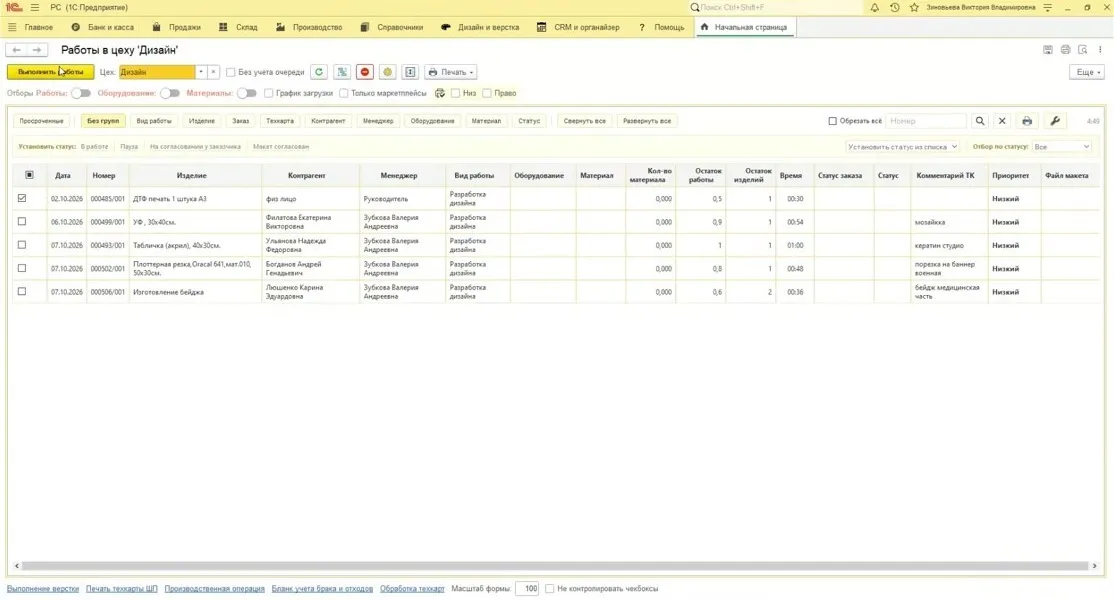
Task: Click the magnifier search button beside Номер field
Action: pyautogui.click(x=980, y=121)
